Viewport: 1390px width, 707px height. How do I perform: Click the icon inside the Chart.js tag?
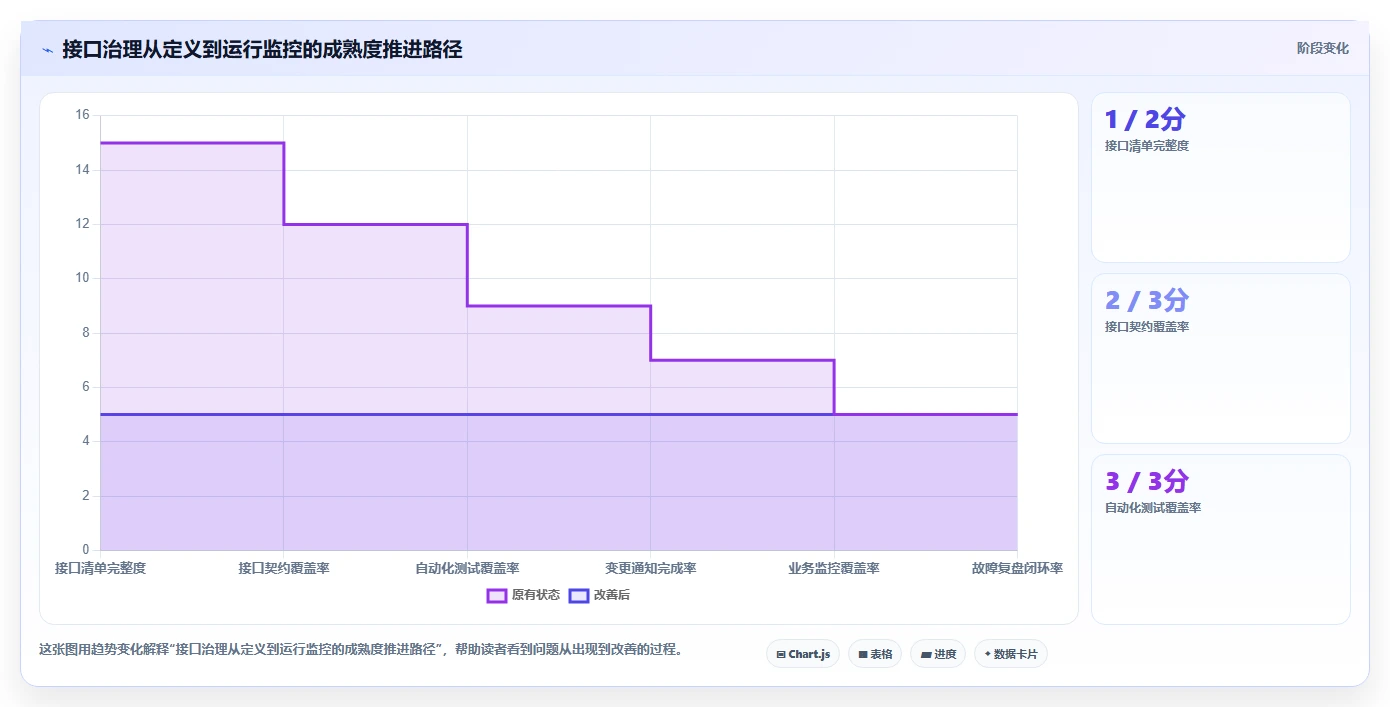[x=781, y=654]
